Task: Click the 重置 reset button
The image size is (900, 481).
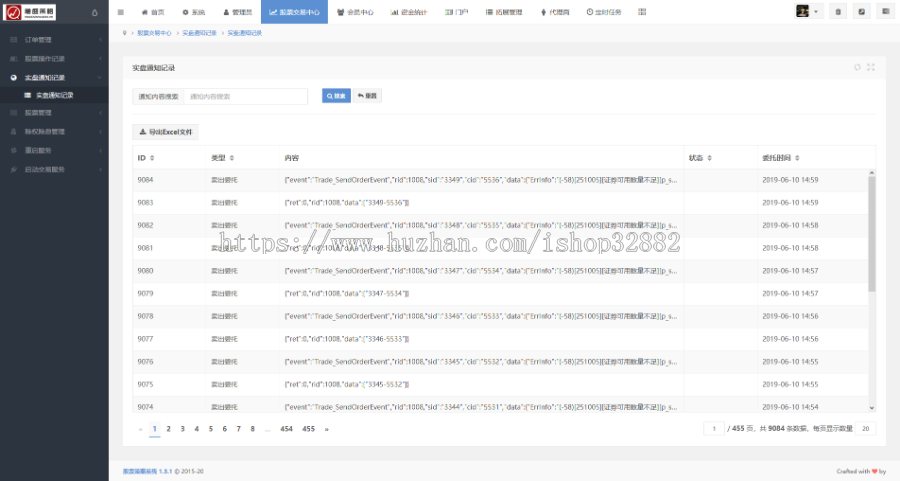Action: 367,96
